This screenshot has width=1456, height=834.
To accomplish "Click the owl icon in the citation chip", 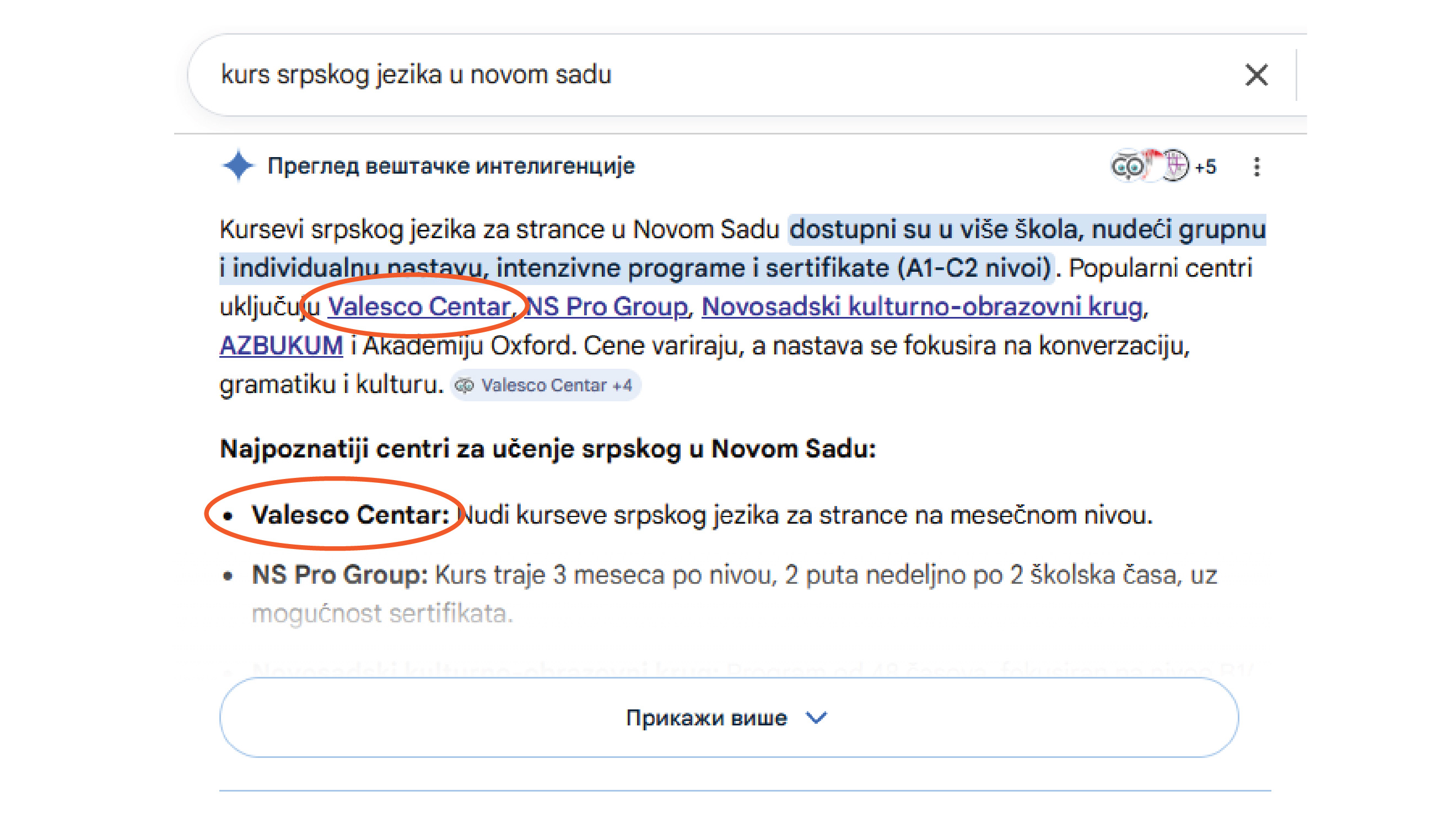I will point(465,385).
